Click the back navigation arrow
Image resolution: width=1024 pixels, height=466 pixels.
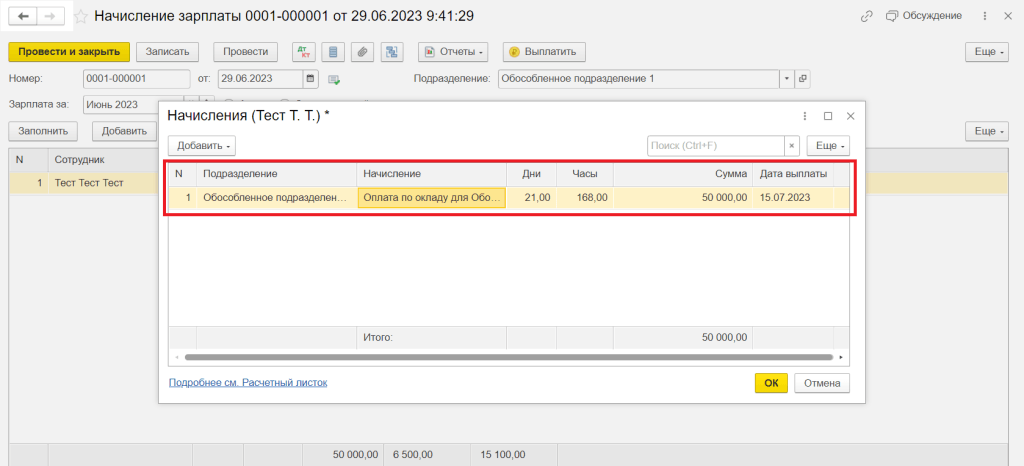coord(23,16)
